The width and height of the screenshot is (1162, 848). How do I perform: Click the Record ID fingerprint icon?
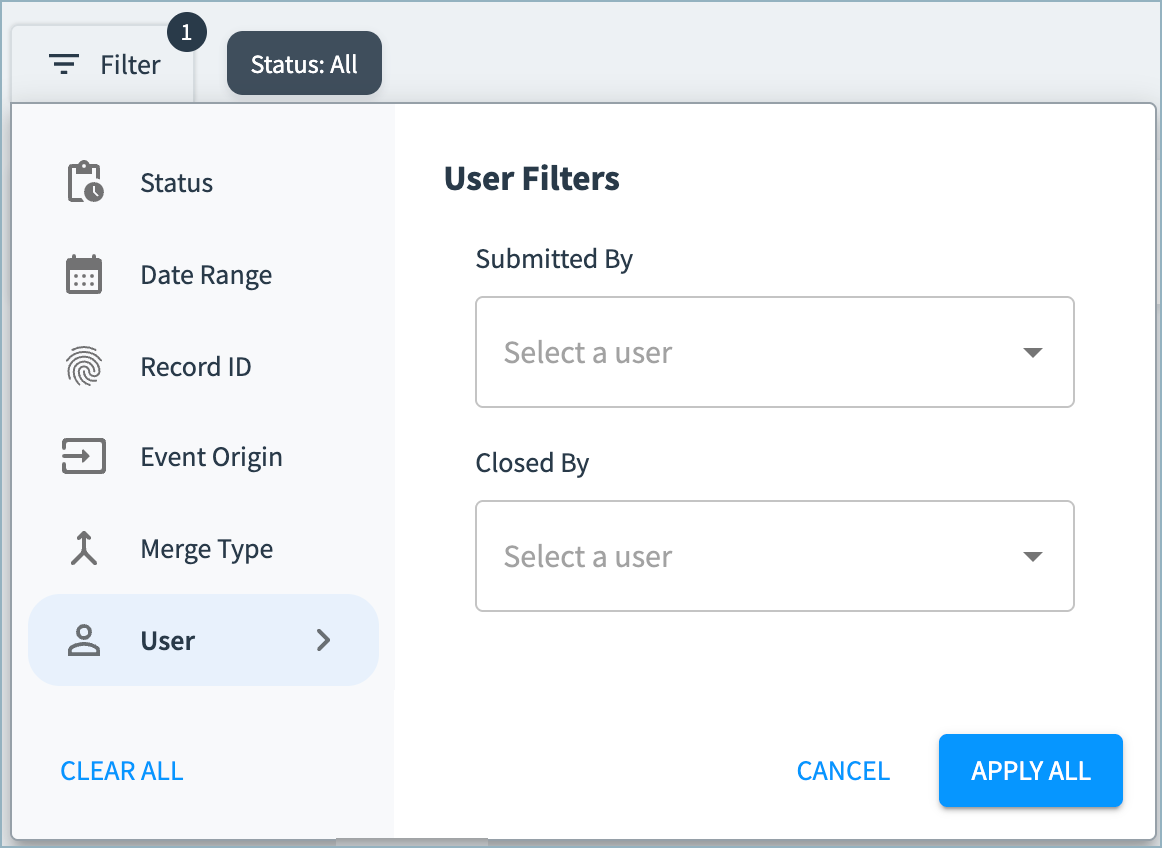[84, 367]
